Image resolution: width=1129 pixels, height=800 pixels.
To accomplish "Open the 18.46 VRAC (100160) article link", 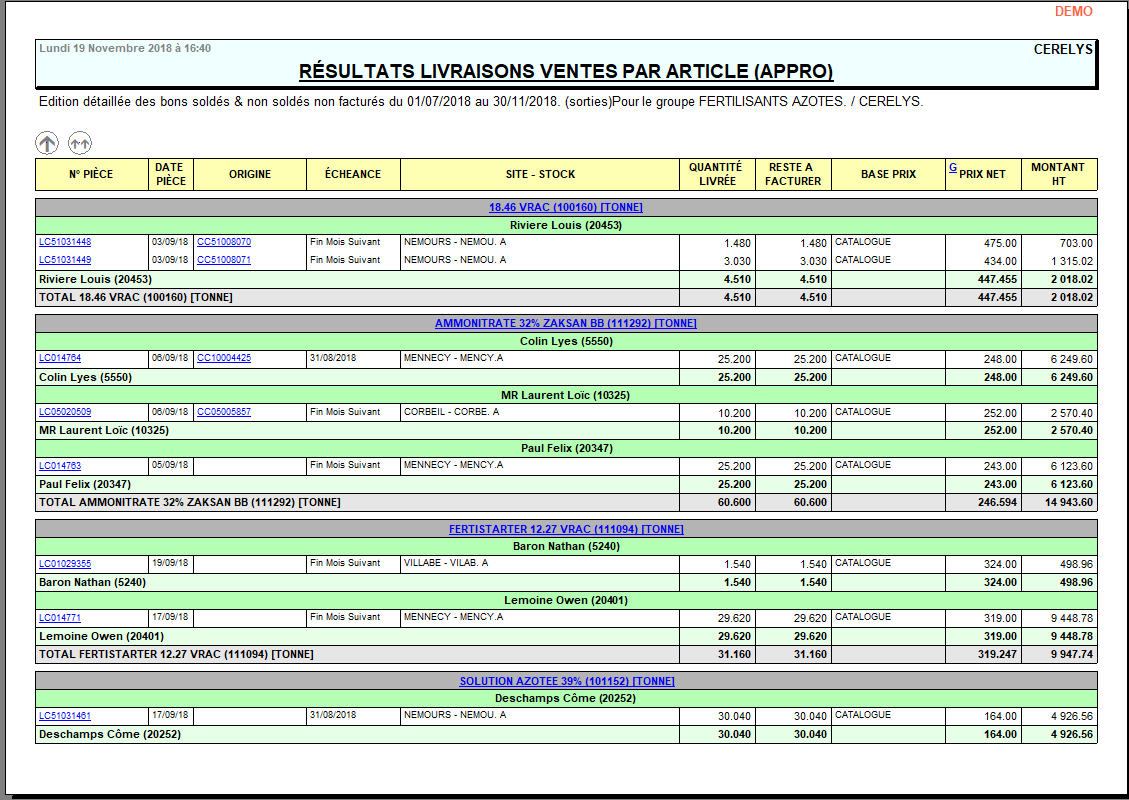I will tap(565, 208).
